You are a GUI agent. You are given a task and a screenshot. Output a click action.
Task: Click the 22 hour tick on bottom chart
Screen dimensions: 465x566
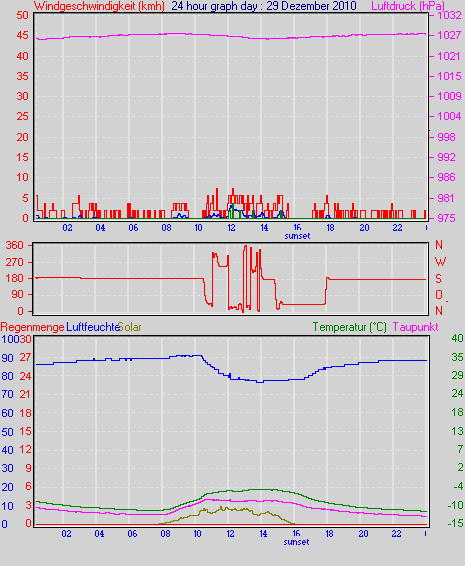click(396, 534)
